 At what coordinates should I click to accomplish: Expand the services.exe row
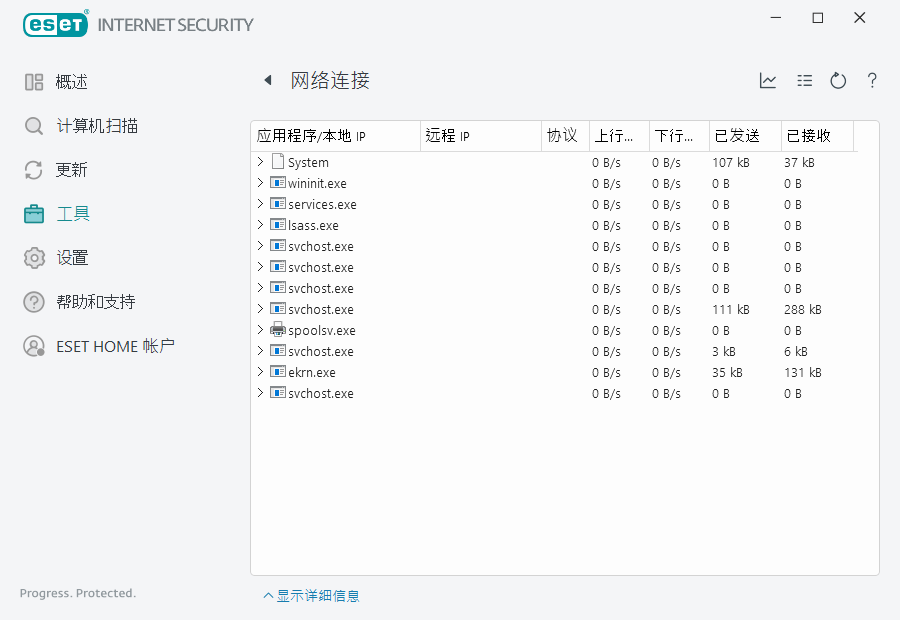click(x=260, y=204)
